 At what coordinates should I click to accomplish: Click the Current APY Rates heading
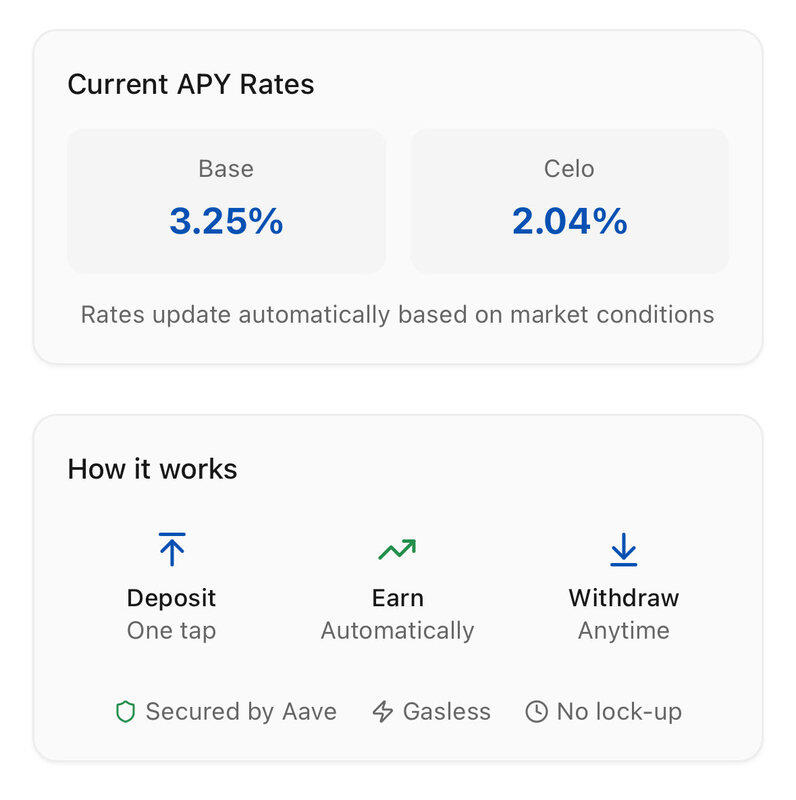point(191,84)
